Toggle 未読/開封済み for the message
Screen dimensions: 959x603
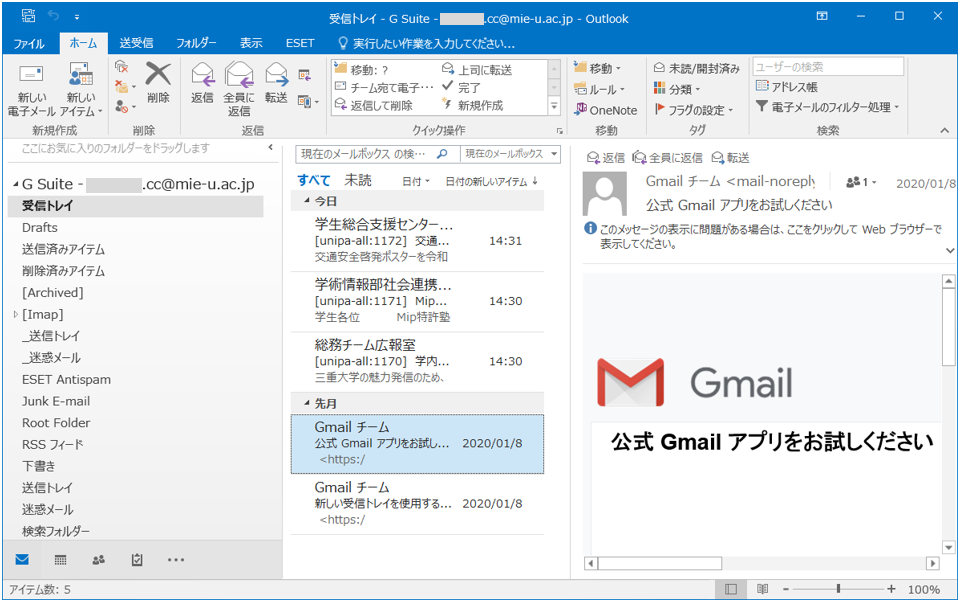click(x=697, y=68)
